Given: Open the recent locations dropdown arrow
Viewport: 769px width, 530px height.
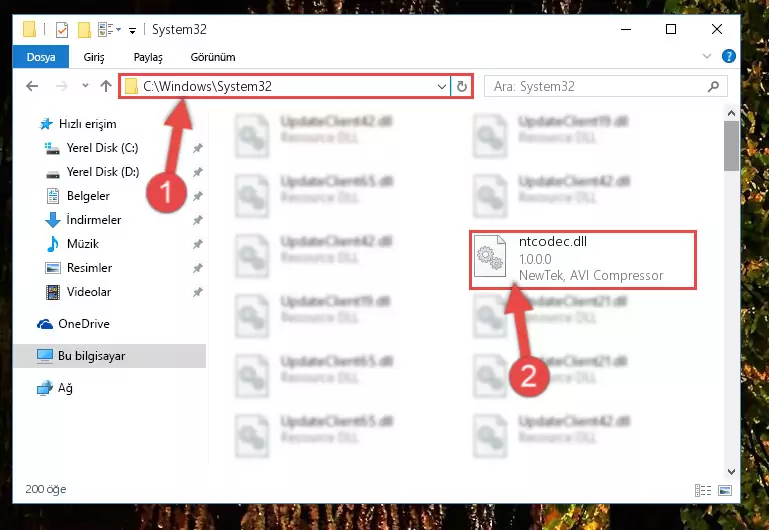Looking at the screenshot, I should [x=85, y=86].
